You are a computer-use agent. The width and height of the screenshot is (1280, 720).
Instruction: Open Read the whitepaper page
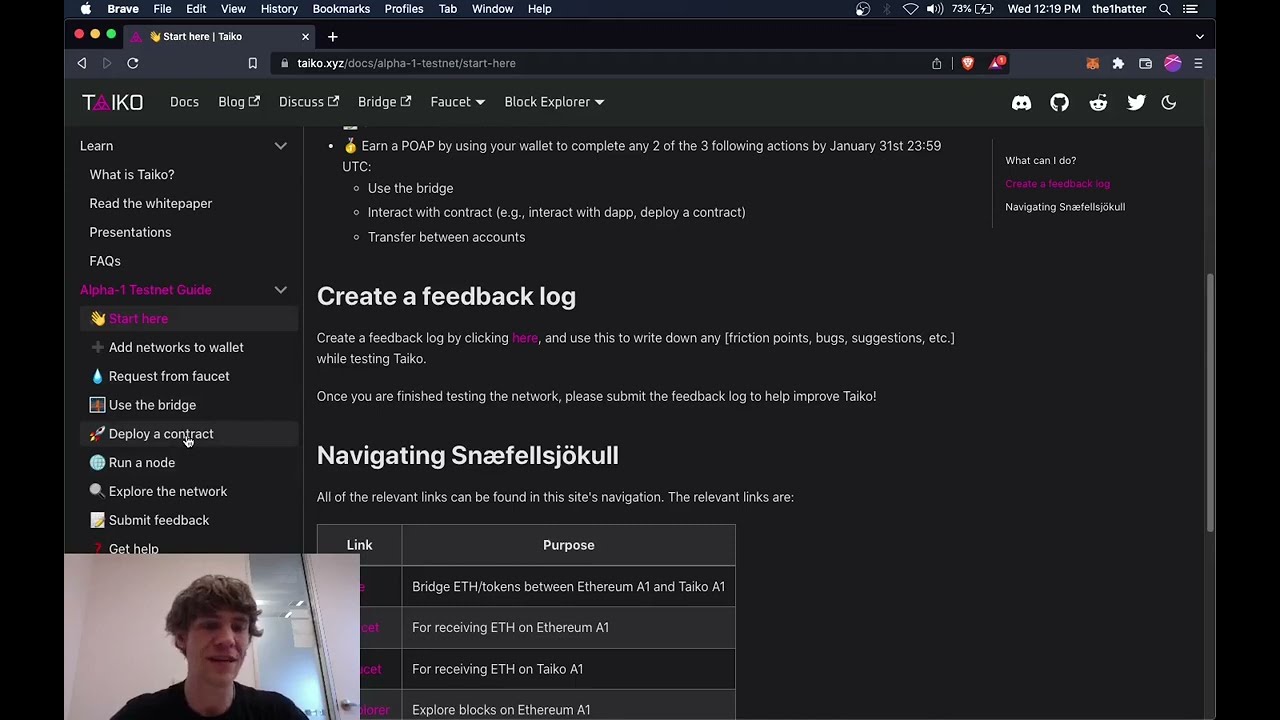pyautogui.click(x=151, y=204)
